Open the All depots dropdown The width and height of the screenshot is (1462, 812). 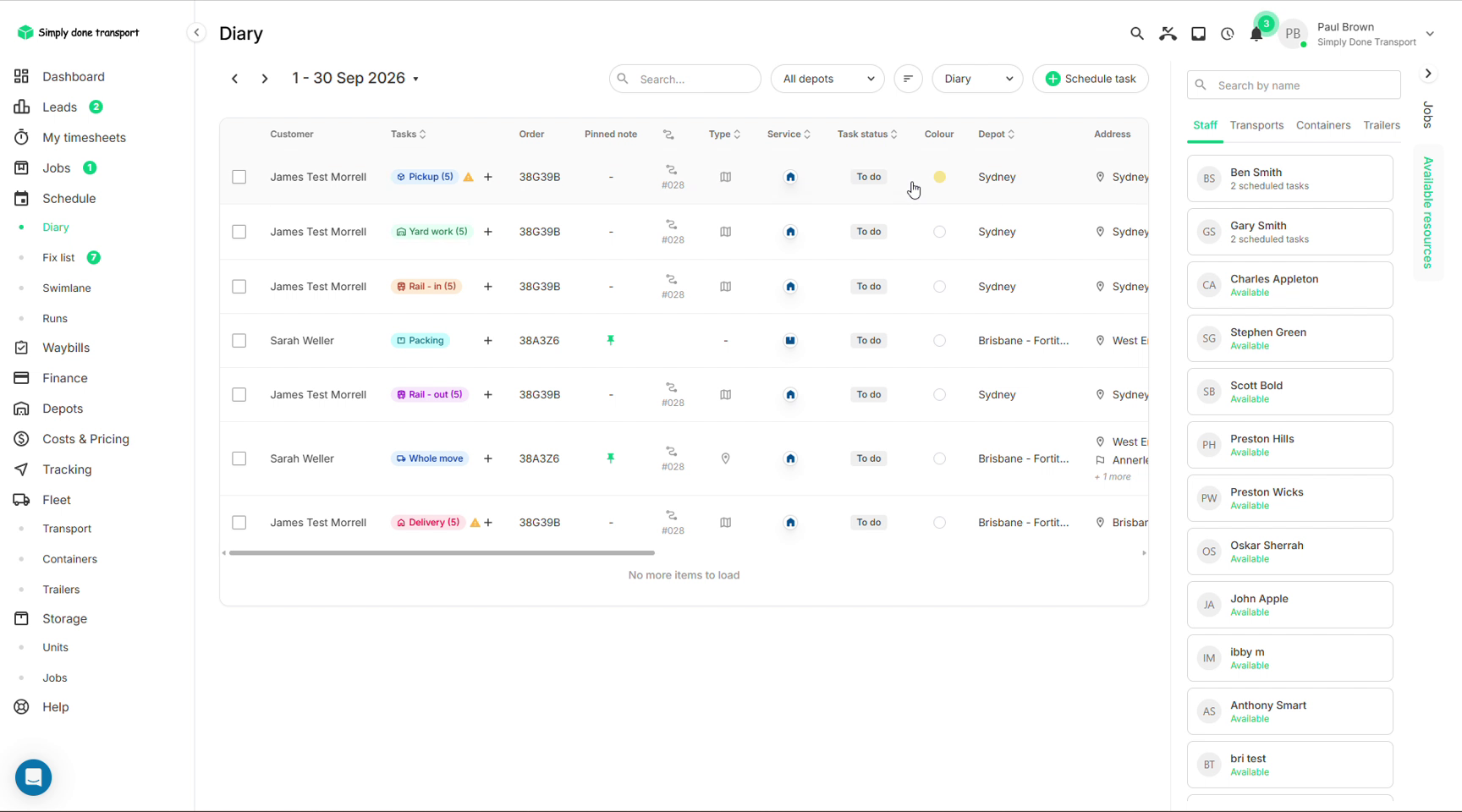click(x=827, y=79)
